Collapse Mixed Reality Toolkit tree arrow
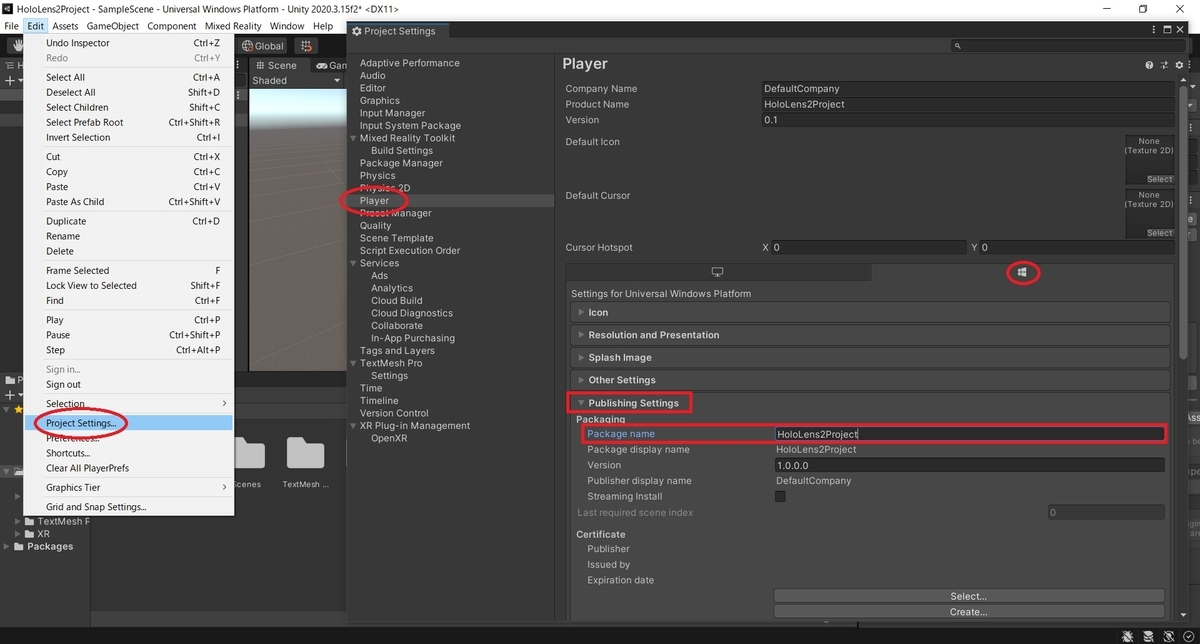This screenshot has height=644, width=1200. pos(353,138)
